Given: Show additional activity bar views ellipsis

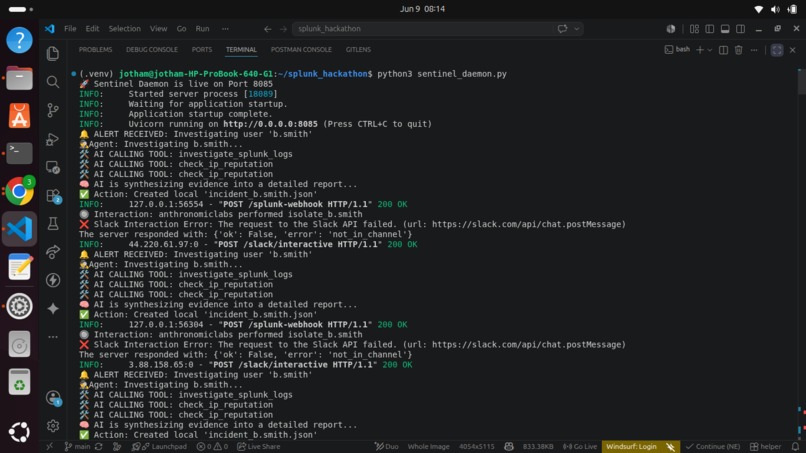Looking at the screenshot, I should point(52,337).
